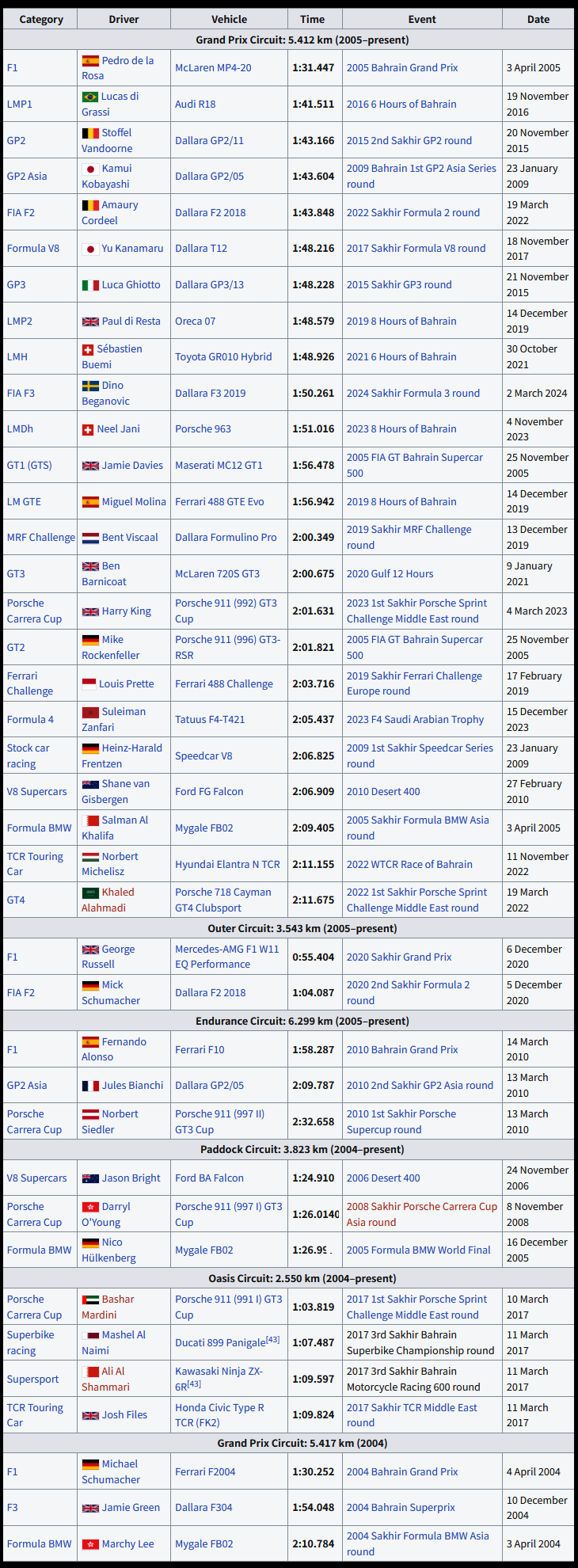The height and width of the screenshot is (1568, 578).
Task: Click the Belgian flag beside Stoffel Vandoorne
Action: [90, 133]
